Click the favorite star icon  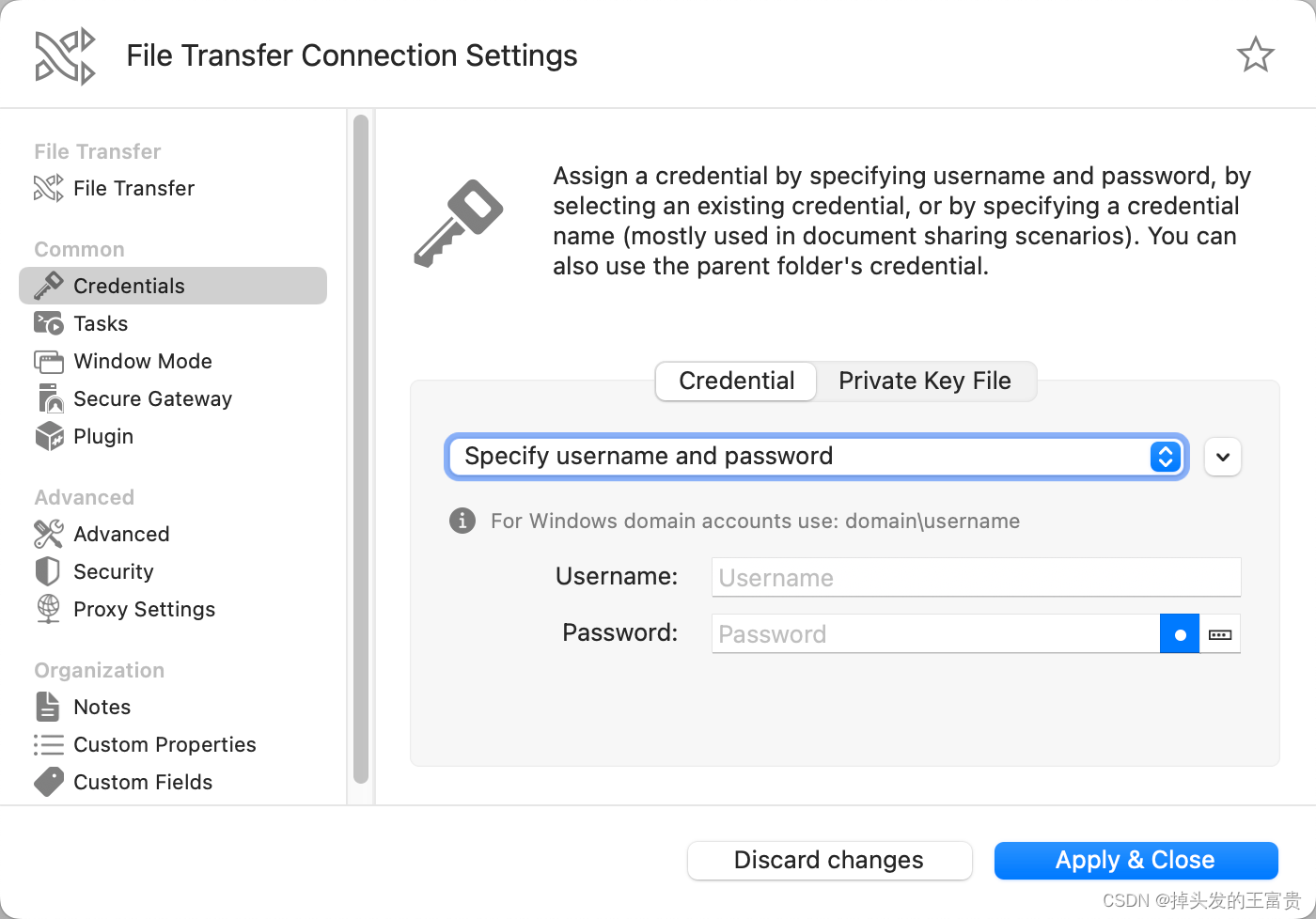[x=1255, y=55]
